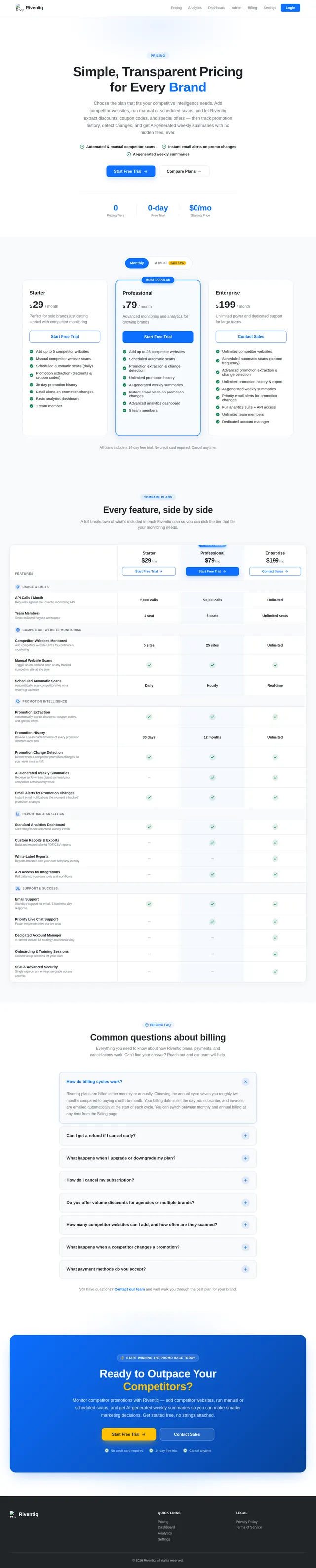This screenshot has width=316, height=1568.
Task: Open Pricing in the top navigation
Action: [x=176, y=8]
